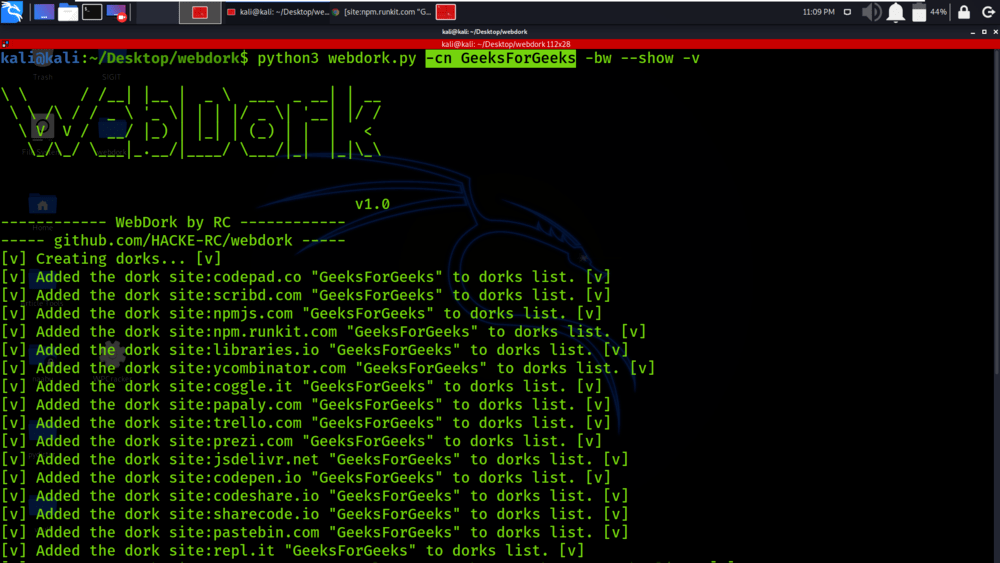Click the terminal window title 'kali@kali: ~/Desktop/webdork'
The image size is (1000, 563).
coord(485,32)
